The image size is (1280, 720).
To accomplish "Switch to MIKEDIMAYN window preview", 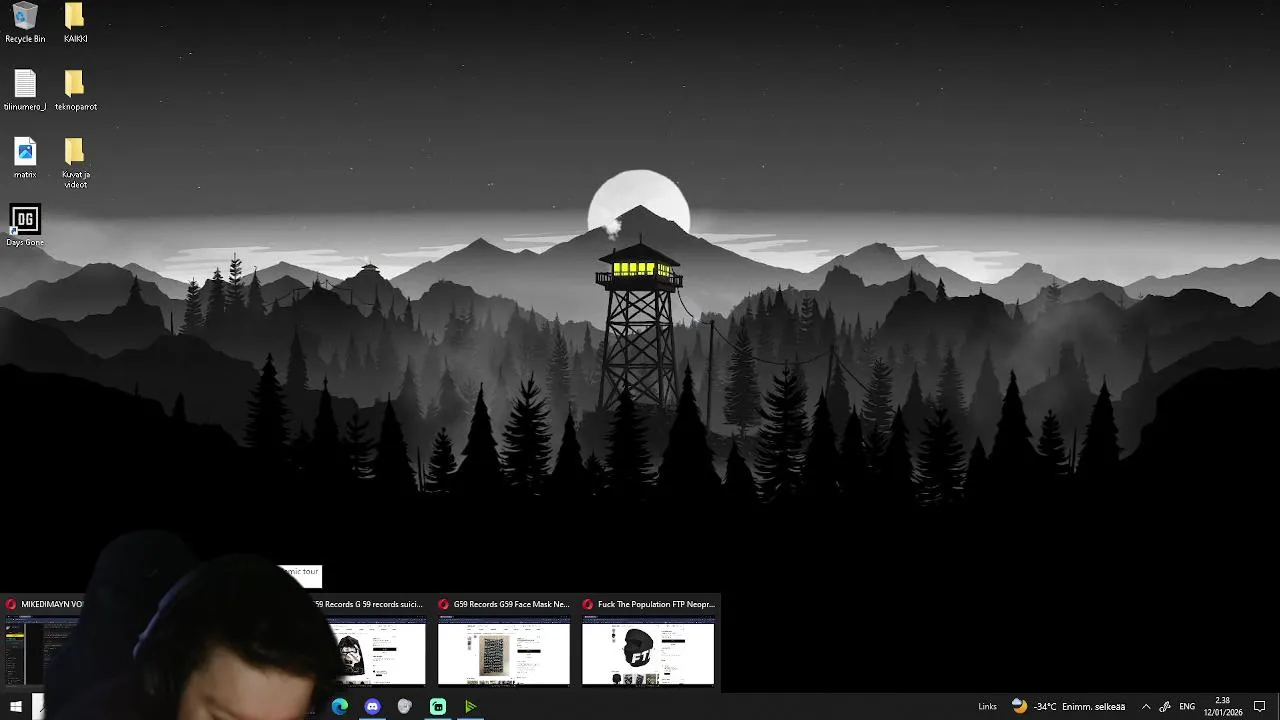I will point(42,642).
